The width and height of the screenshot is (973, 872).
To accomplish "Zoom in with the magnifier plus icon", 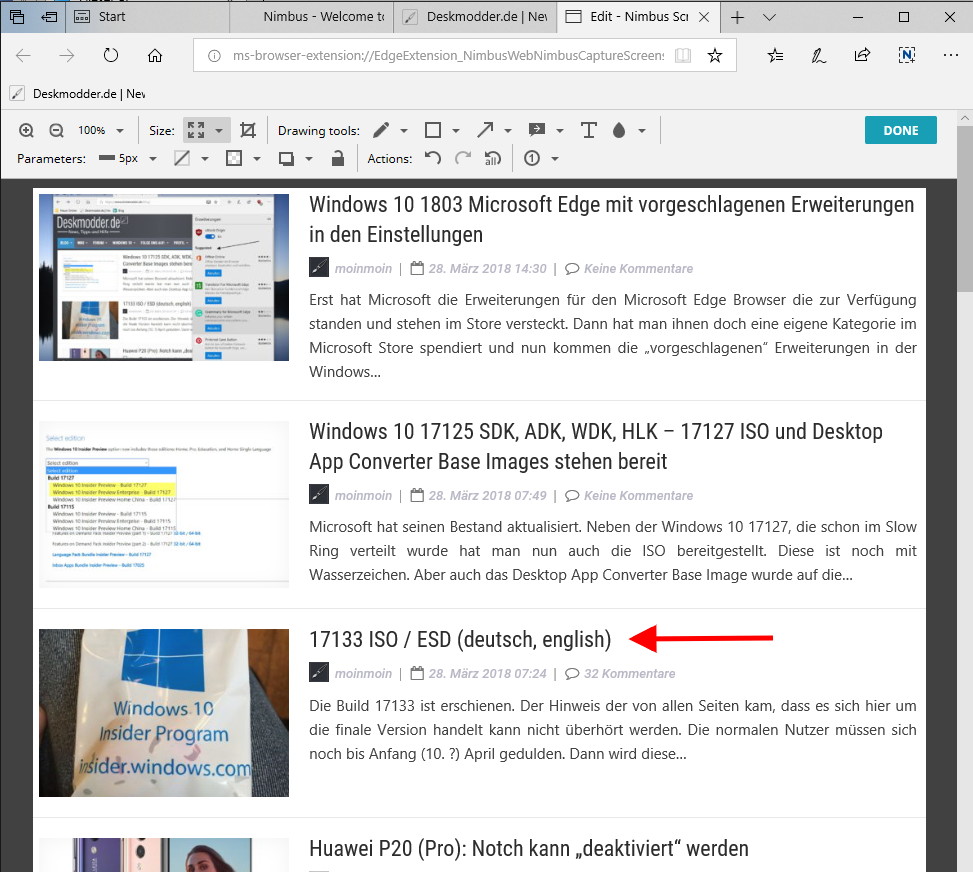I will coord(26,130).
